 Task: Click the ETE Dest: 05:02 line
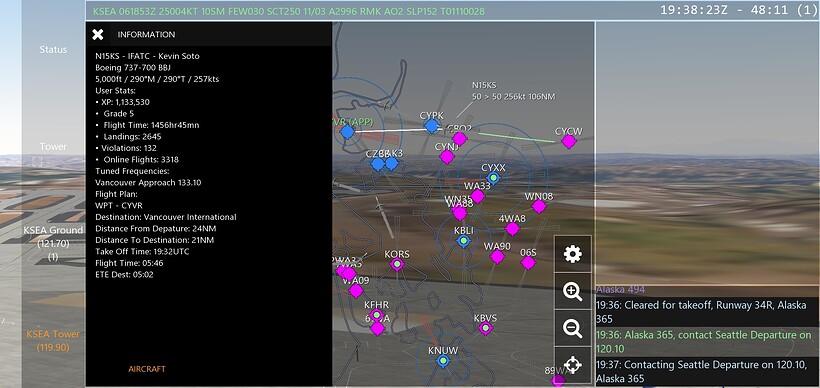tap(124, 275)
